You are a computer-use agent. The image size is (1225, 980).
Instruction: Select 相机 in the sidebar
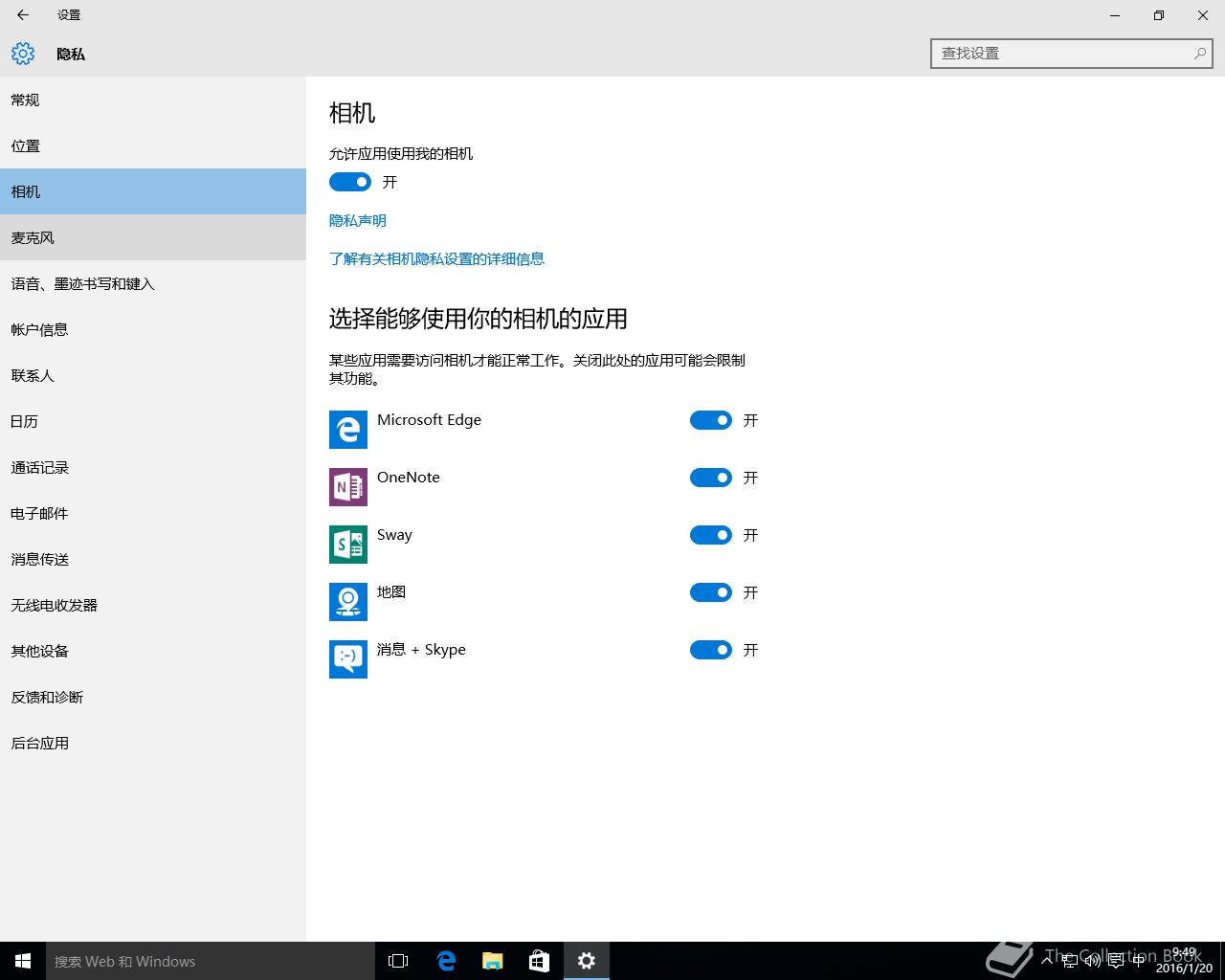[153, 191]
